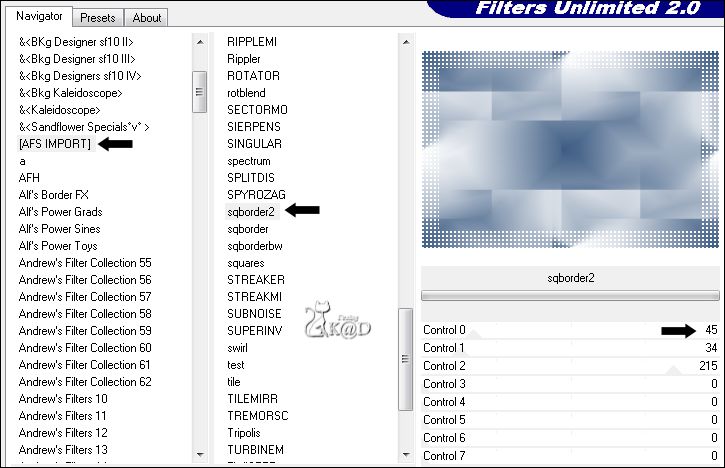Select &<Sandflower Specials°v°> category
This screenshot has width=725, height=468.
tap(84, 127)
